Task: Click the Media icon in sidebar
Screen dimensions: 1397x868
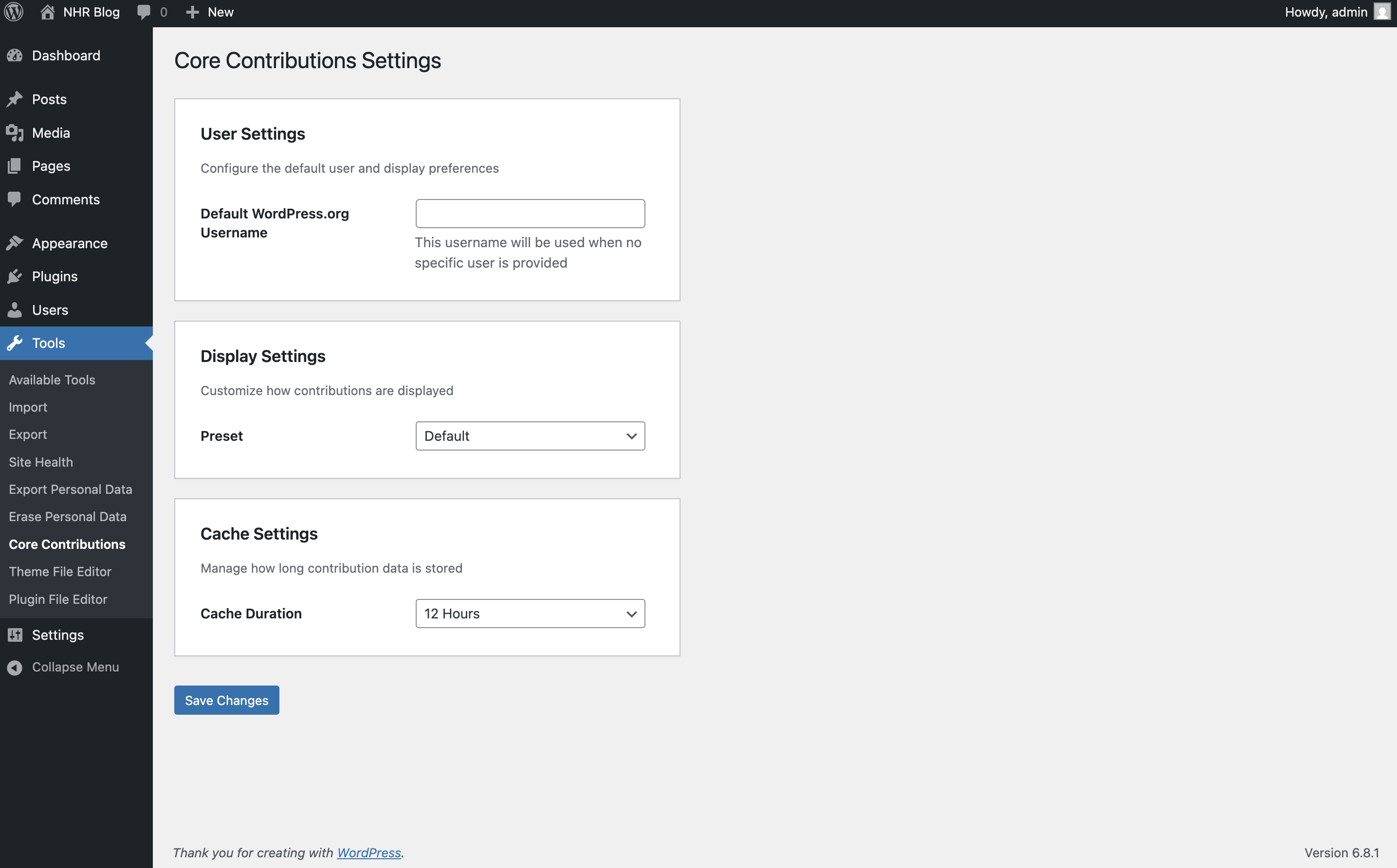Action: click(15, 133)
